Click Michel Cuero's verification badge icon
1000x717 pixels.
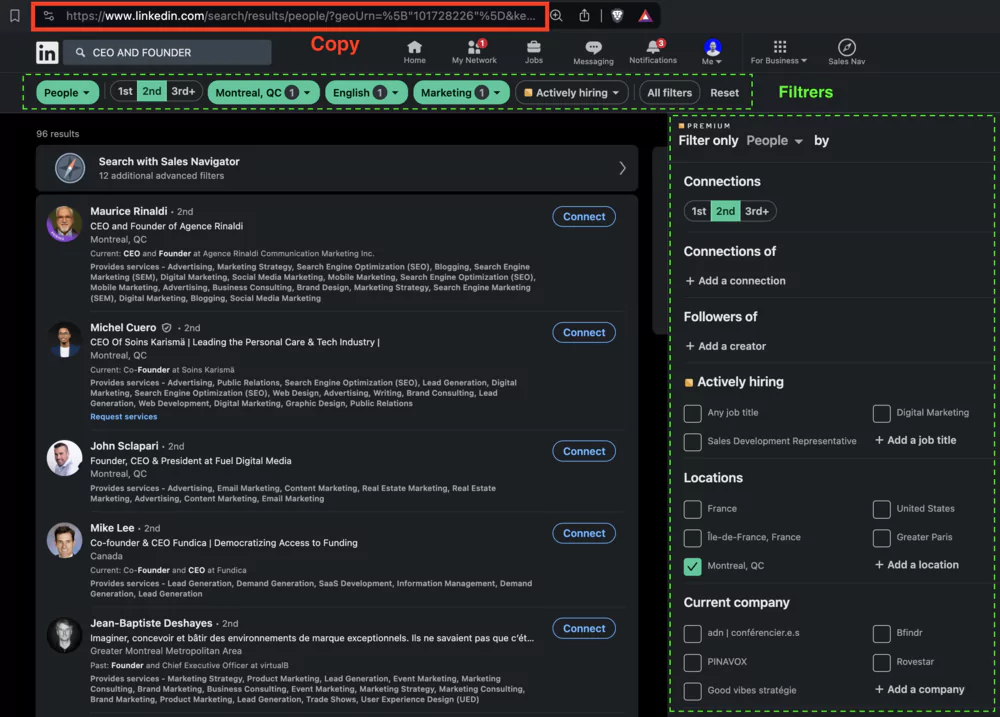point(166,328)
